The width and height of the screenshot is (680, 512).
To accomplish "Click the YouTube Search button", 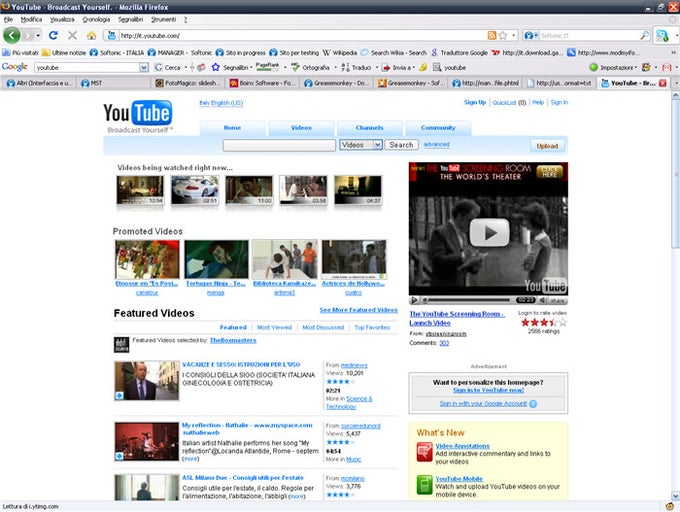I will (401, 145).
